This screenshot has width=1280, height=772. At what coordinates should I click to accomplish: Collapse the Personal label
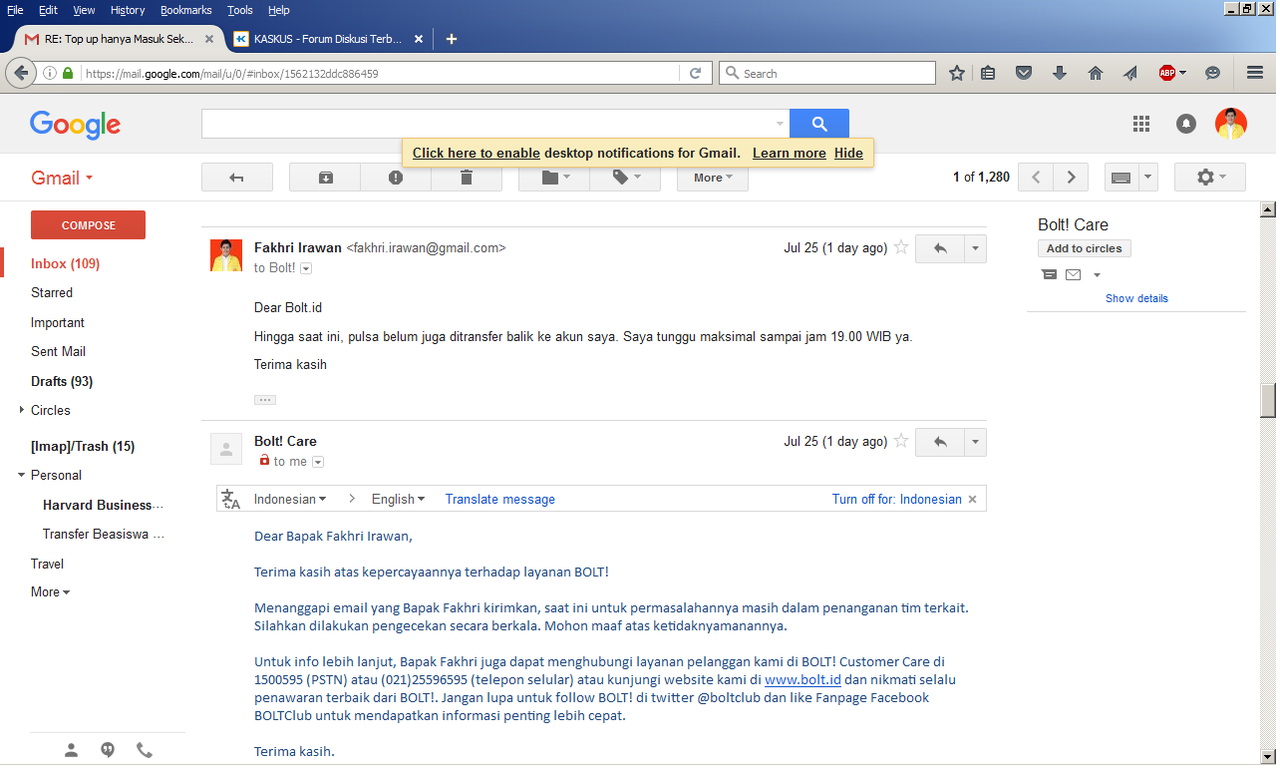point(22,475)
